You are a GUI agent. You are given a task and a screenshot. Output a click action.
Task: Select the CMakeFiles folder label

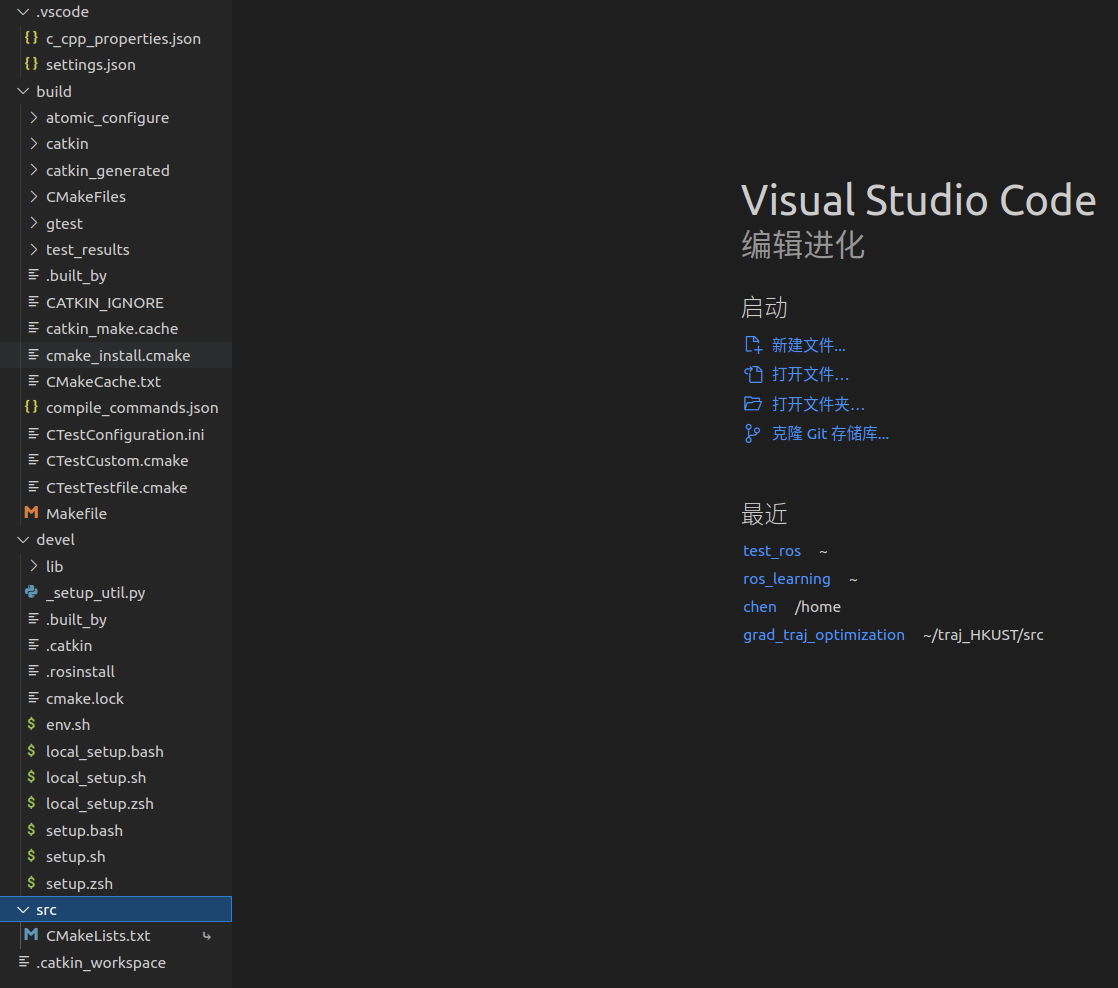[x=86, y=197]
